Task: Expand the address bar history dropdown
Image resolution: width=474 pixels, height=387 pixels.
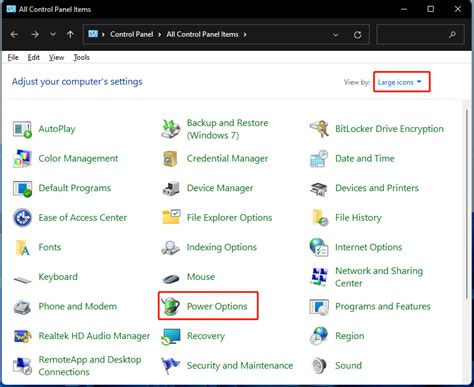Action: [x=336, y=35]
